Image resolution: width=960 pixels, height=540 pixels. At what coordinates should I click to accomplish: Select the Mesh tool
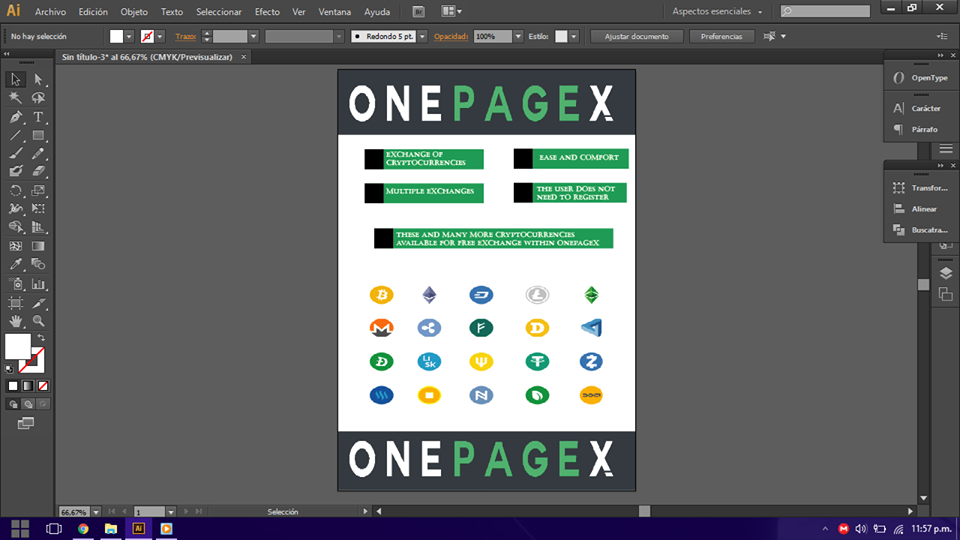[15, 246]
